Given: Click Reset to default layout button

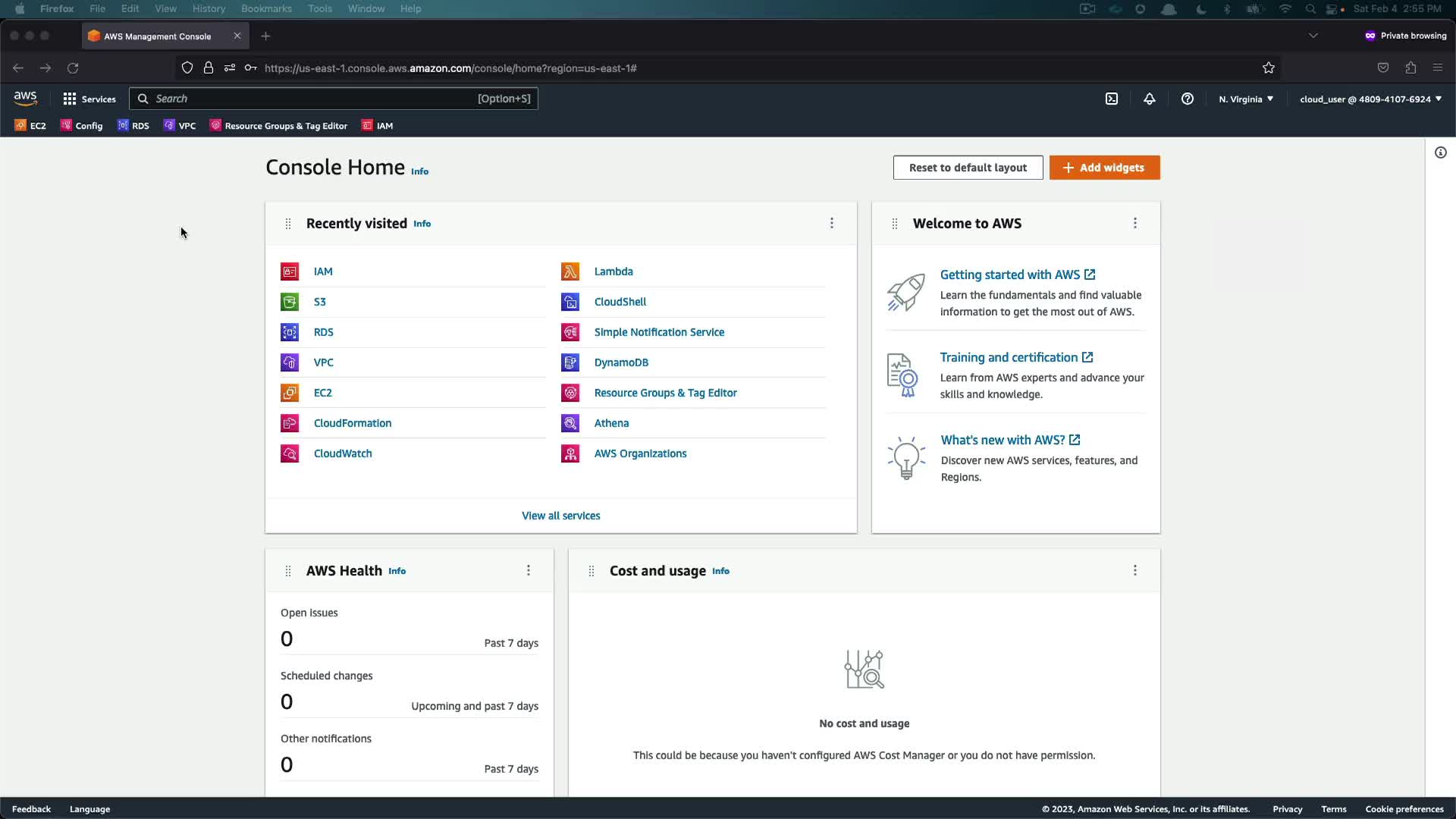Looking at the screenshot, I should click(x=968, y=168).
